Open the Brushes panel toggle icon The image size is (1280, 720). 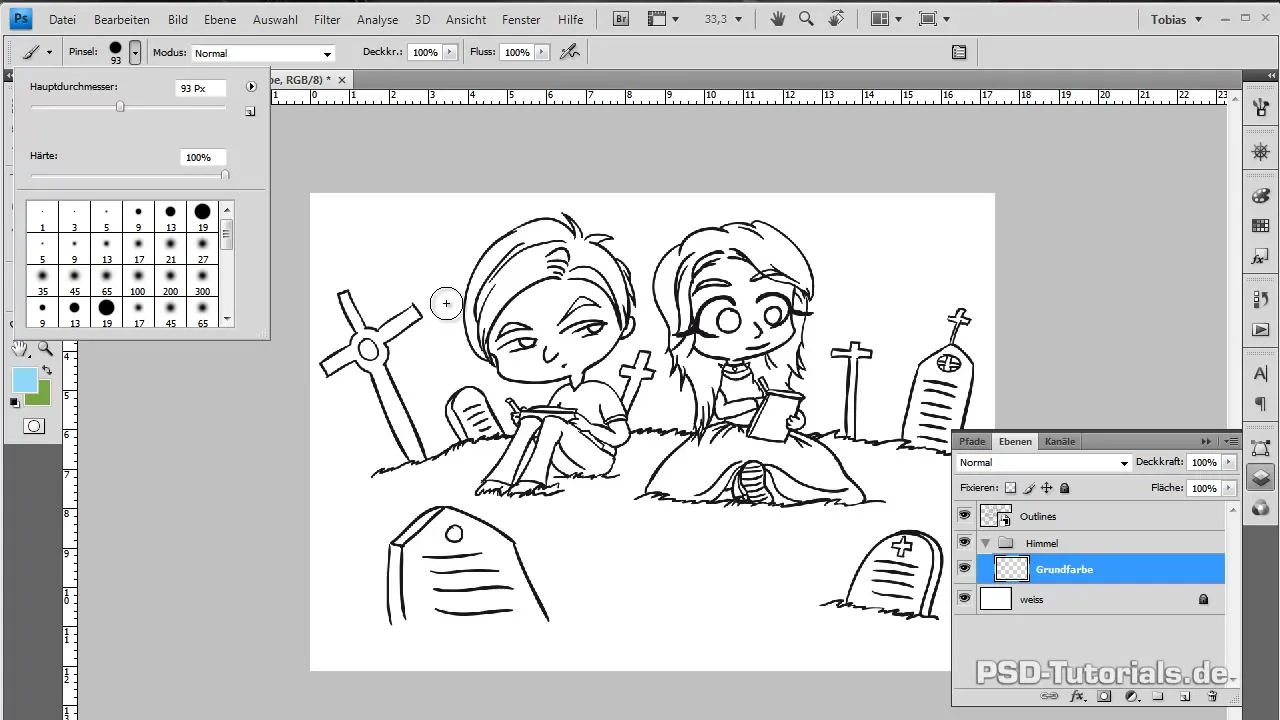click(959, 52)
